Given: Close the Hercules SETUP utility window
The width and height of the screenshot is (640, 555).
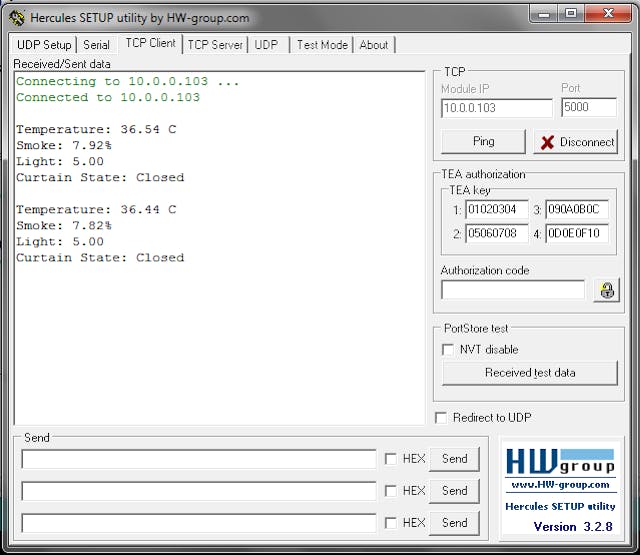Looking at the screenshot, I should (x=608, y=14).
